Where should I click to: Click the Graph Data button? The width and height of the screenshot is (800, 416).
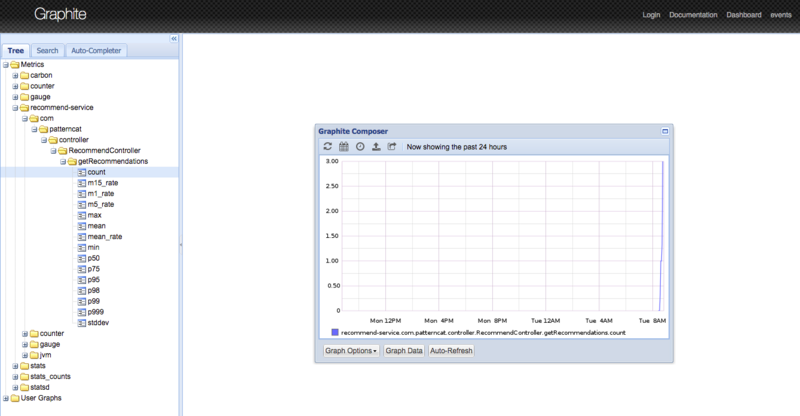pyautogui.click(x=404, y=351)
